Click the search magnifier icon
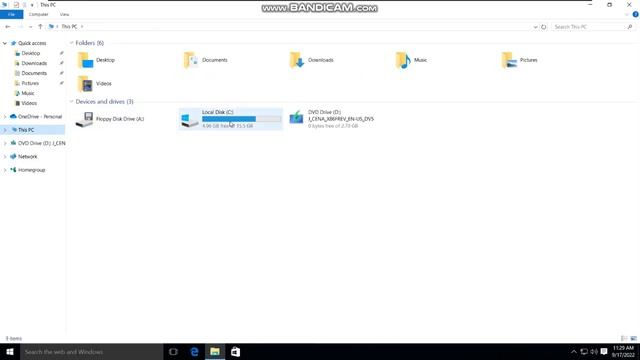 coord(630,27)
